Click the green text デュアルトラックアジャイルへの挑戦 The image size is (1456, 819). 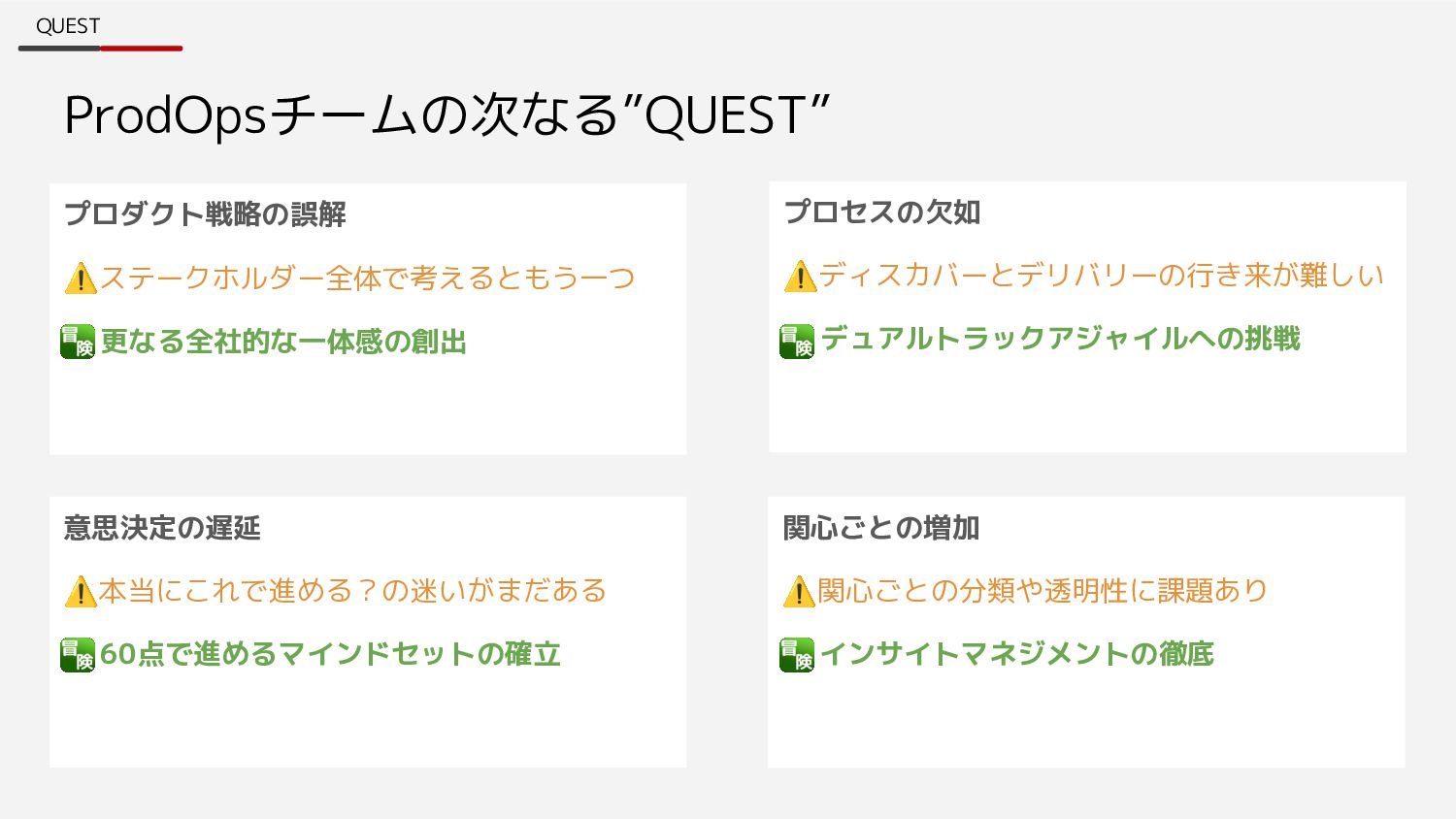tap(1060, 338)
